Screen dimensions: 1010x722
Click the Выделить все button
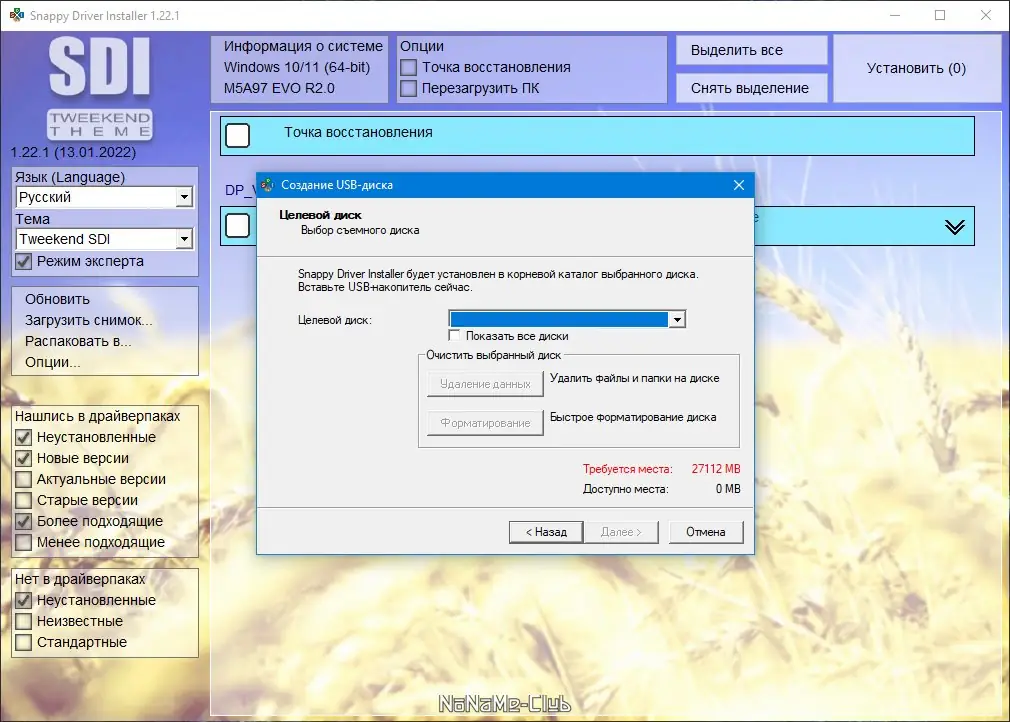pyautogui.click(x=751, y=49)
